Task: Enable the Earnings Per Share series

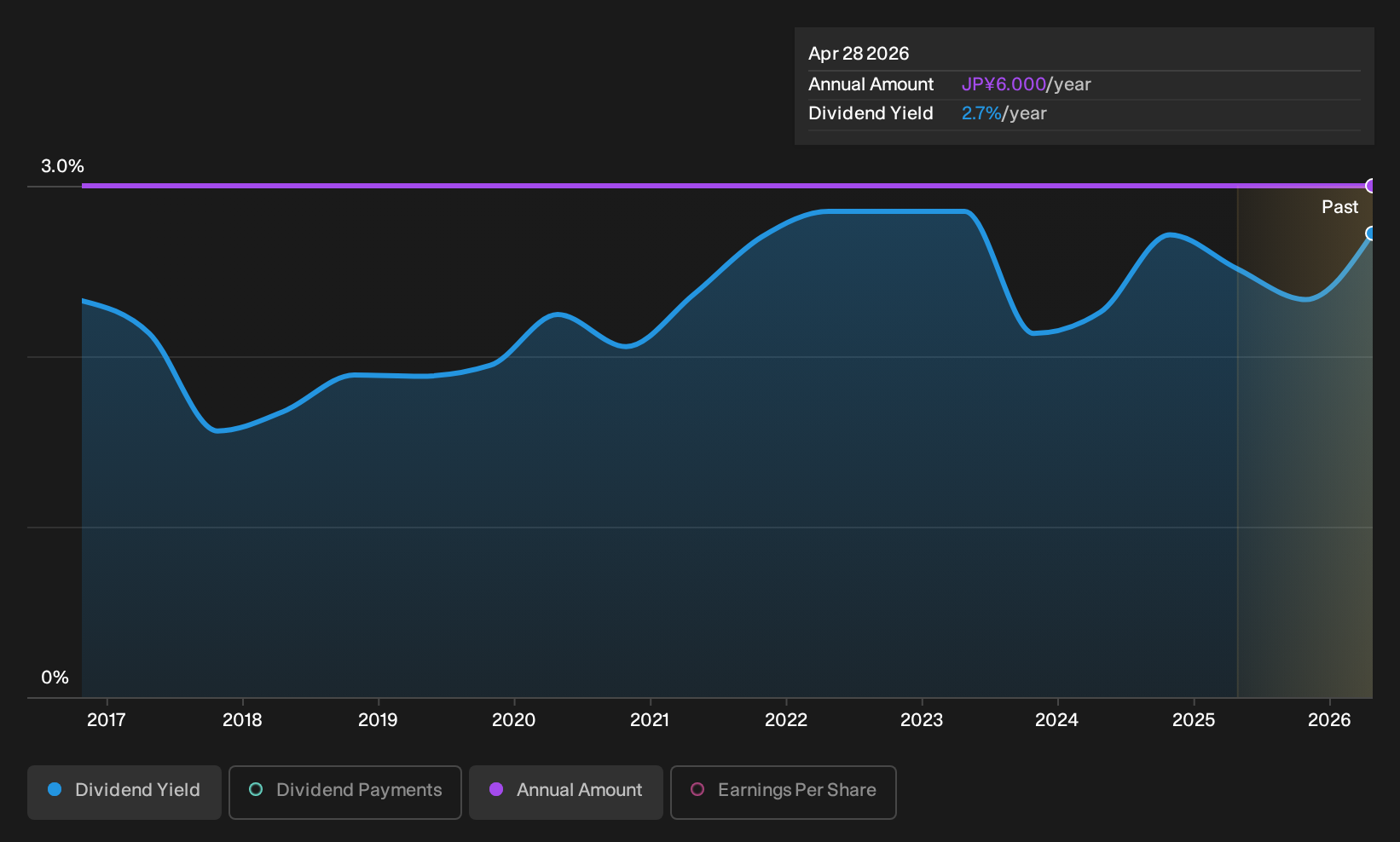Action: [784, 792]
